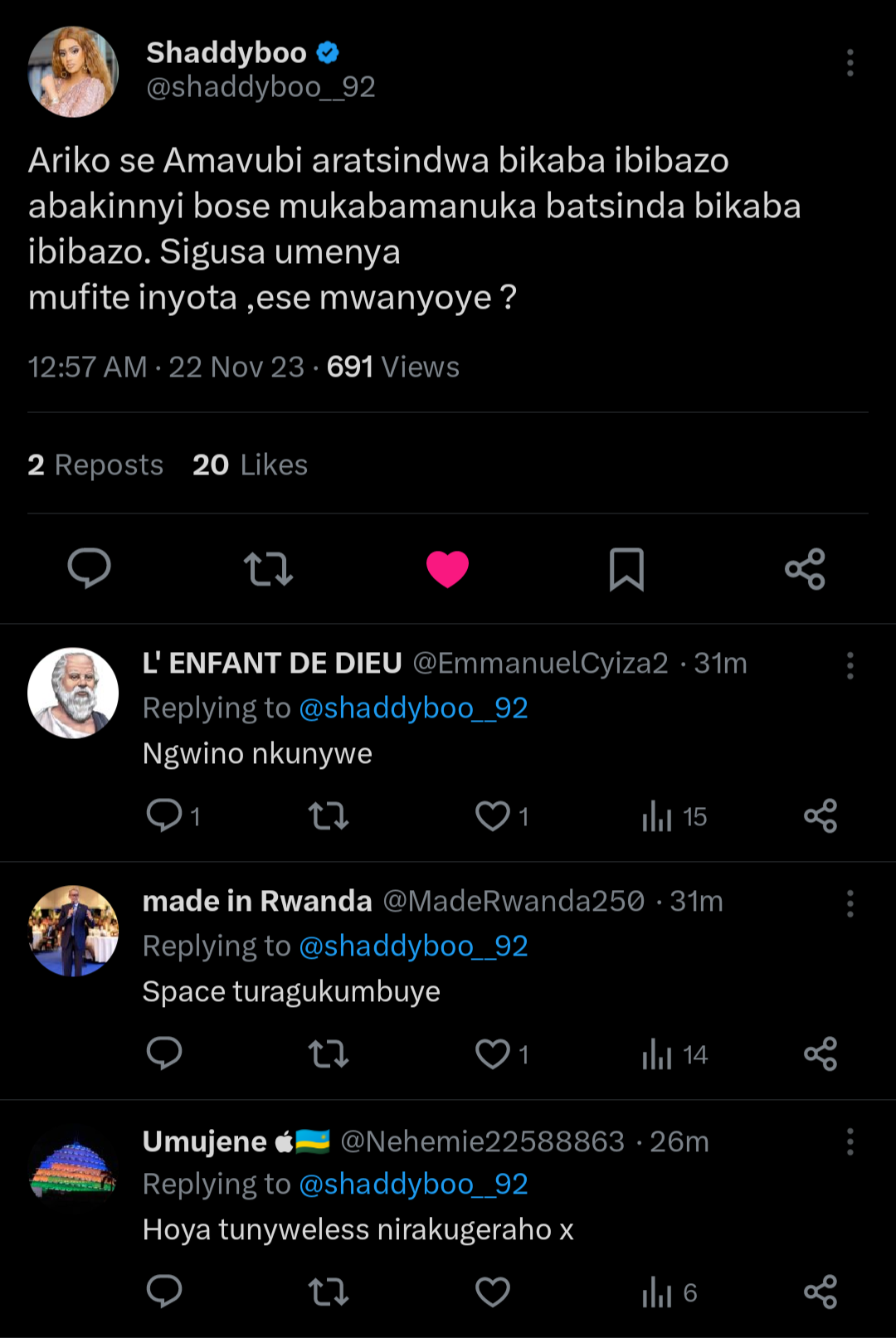Share Shaddyboo's main tweet

click(x=805, y=569)
